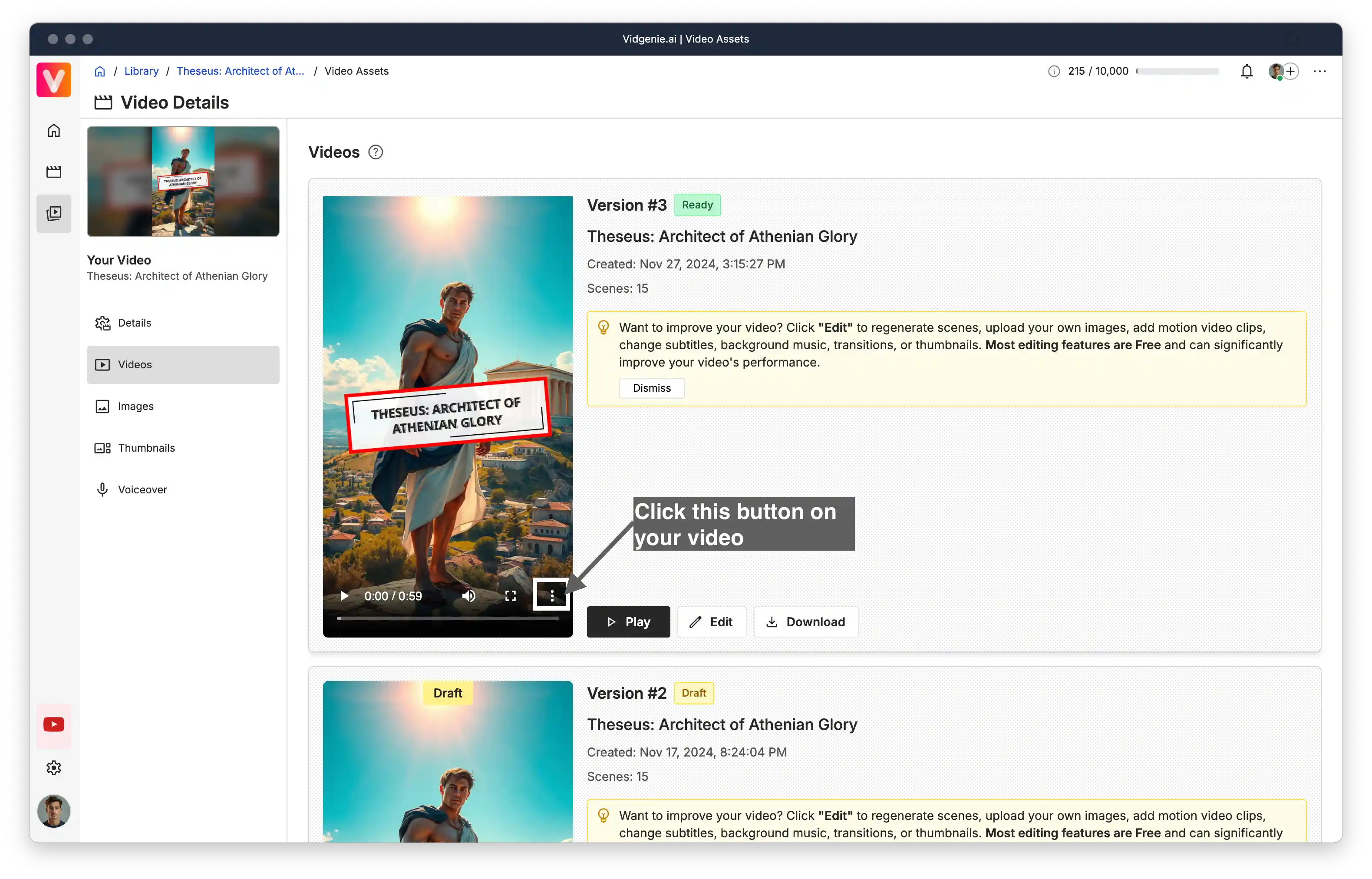Open the notifications bell
1372x879 pixels.
tap(1247, 71)
